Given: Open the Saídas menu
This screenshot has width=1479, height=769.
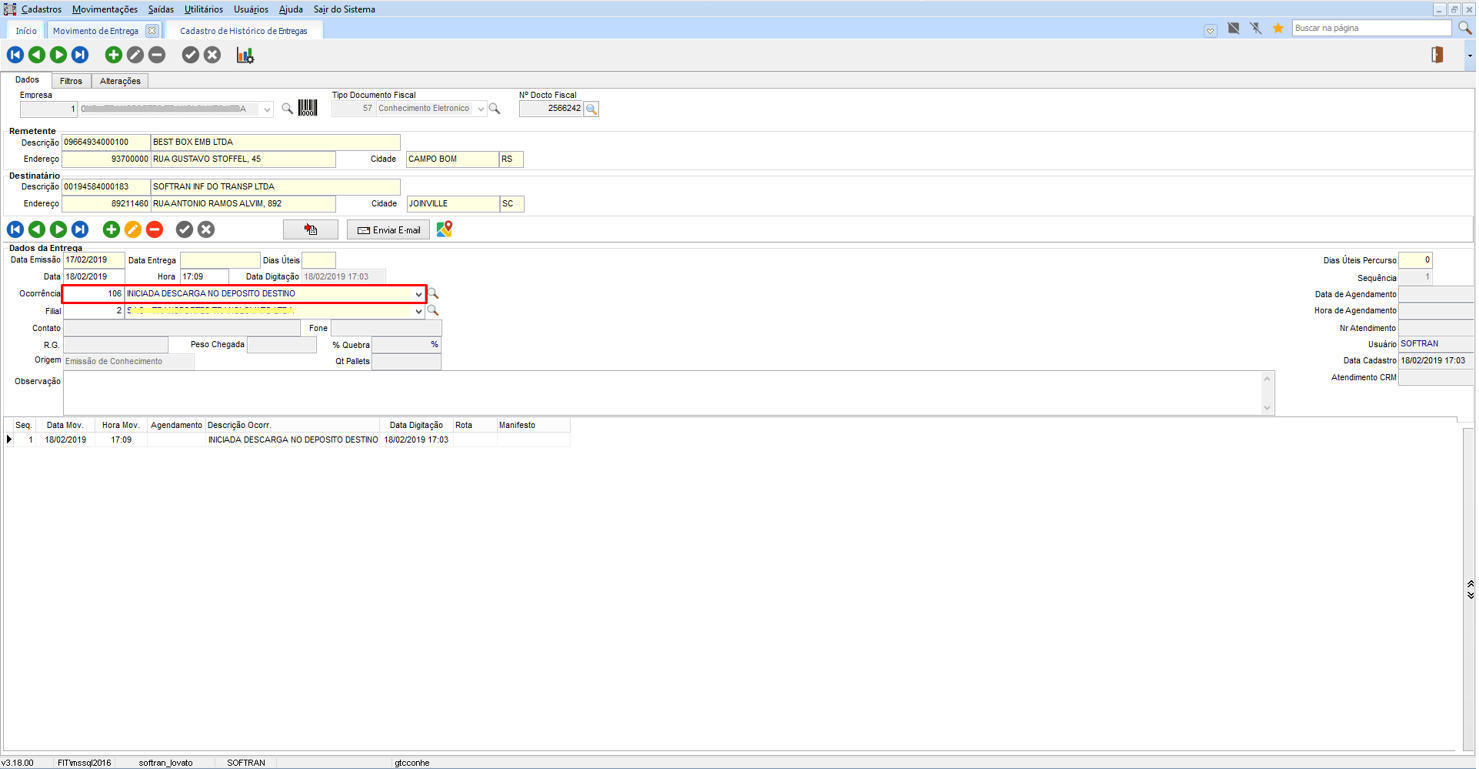Looking at the screenshot, I should point(161,9).
